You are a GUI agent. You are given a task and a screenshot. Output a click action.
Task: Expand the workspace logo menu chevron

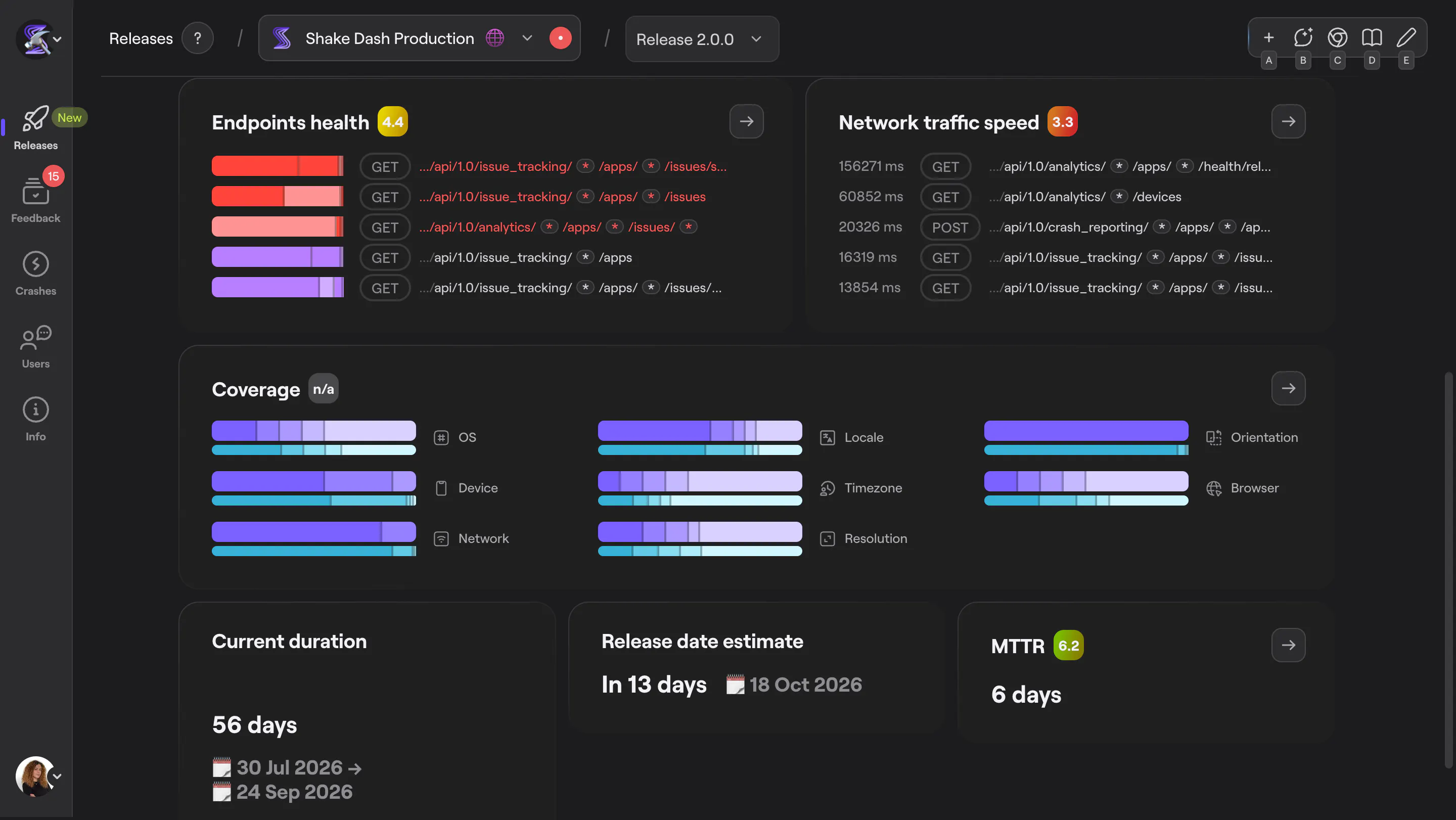(57, 39)
